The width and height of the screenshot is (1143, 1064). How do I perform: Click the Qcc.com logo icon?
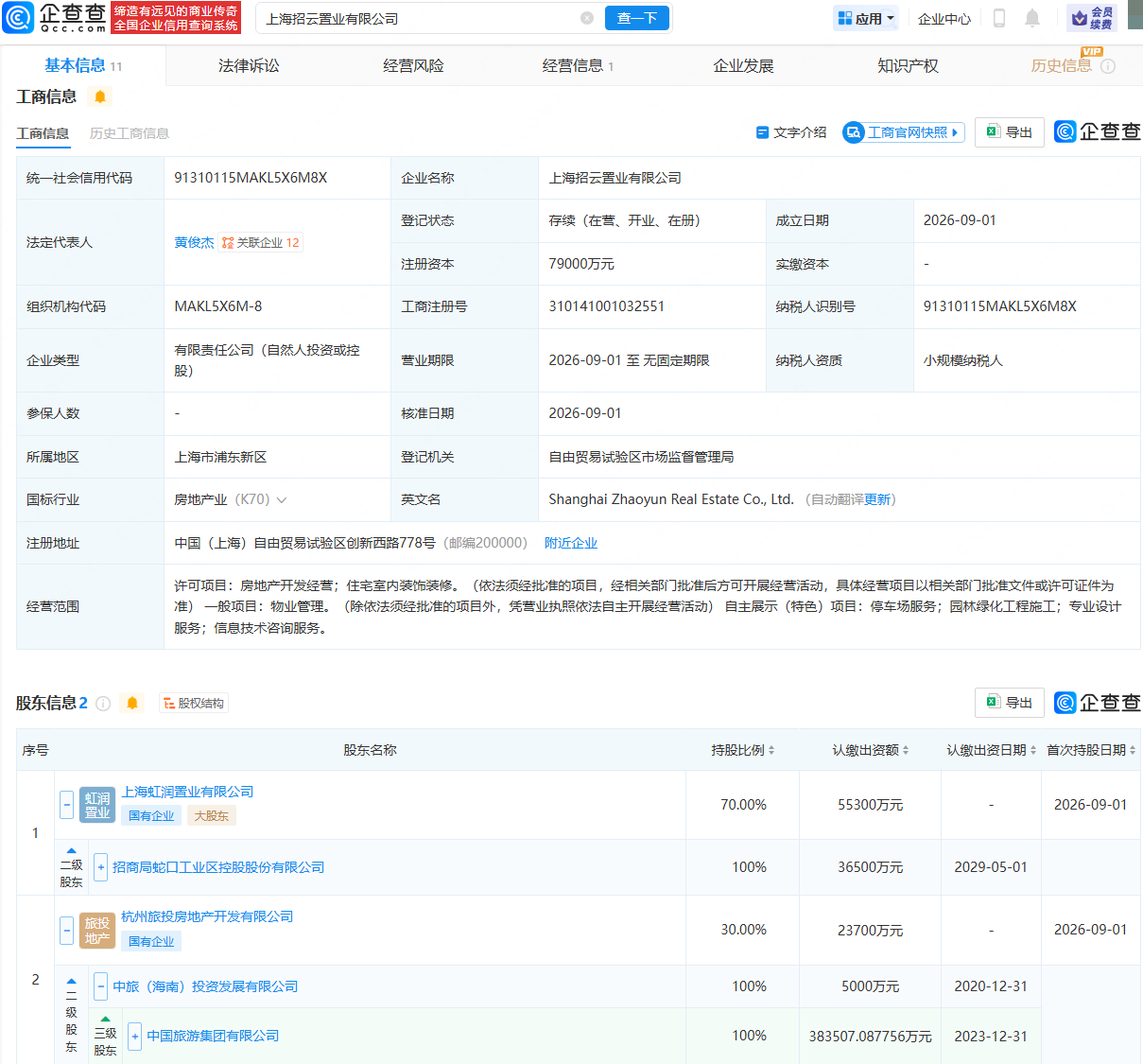coord(18,18)
